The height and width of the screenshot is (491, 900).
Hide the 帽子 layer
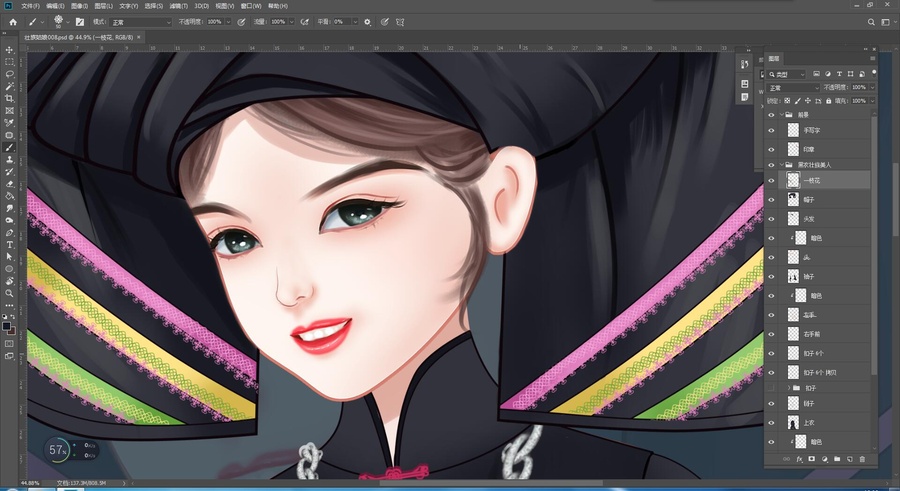[771, 200]
